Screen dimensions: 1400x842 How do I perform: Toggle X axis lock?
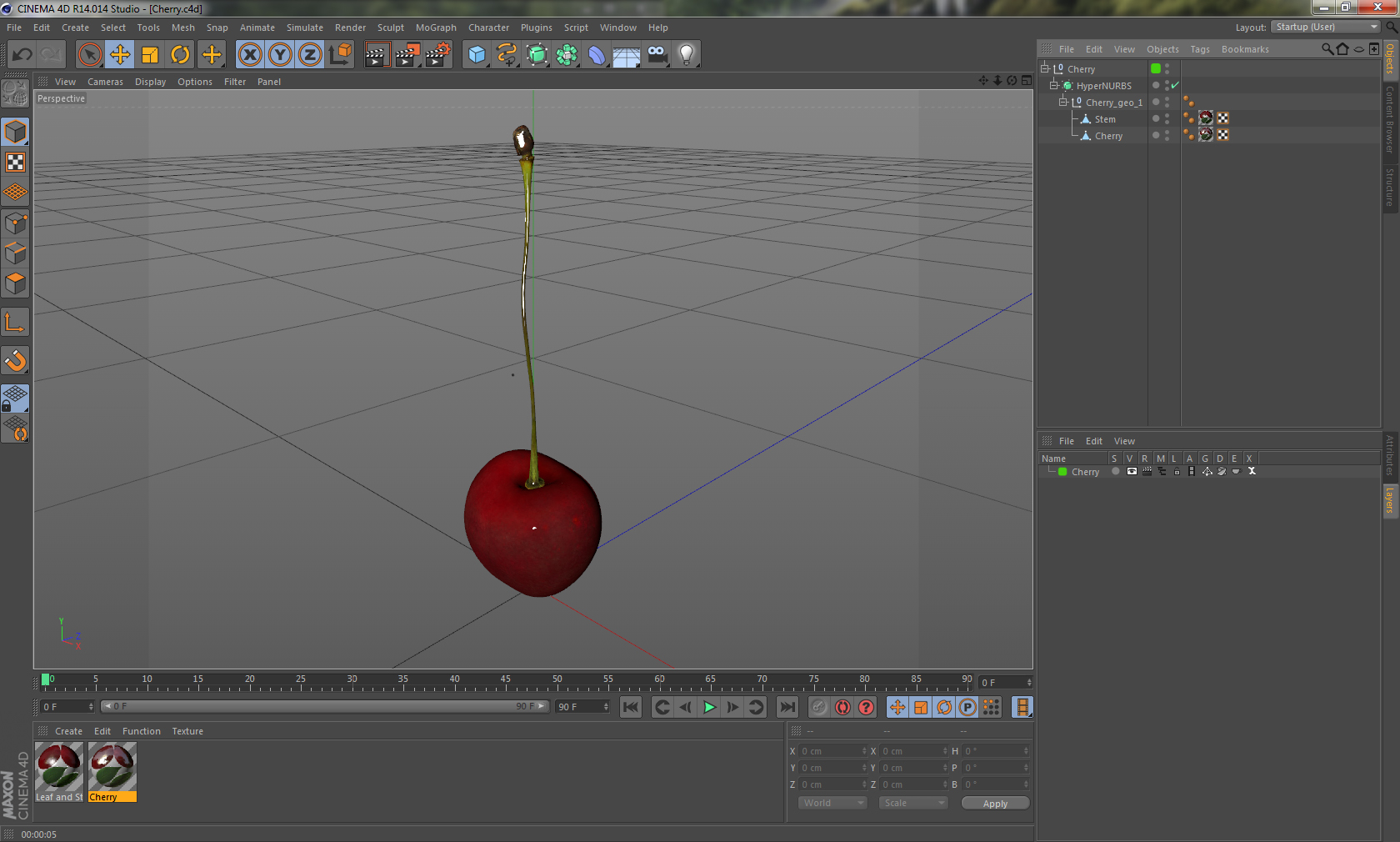coord(250,55)
